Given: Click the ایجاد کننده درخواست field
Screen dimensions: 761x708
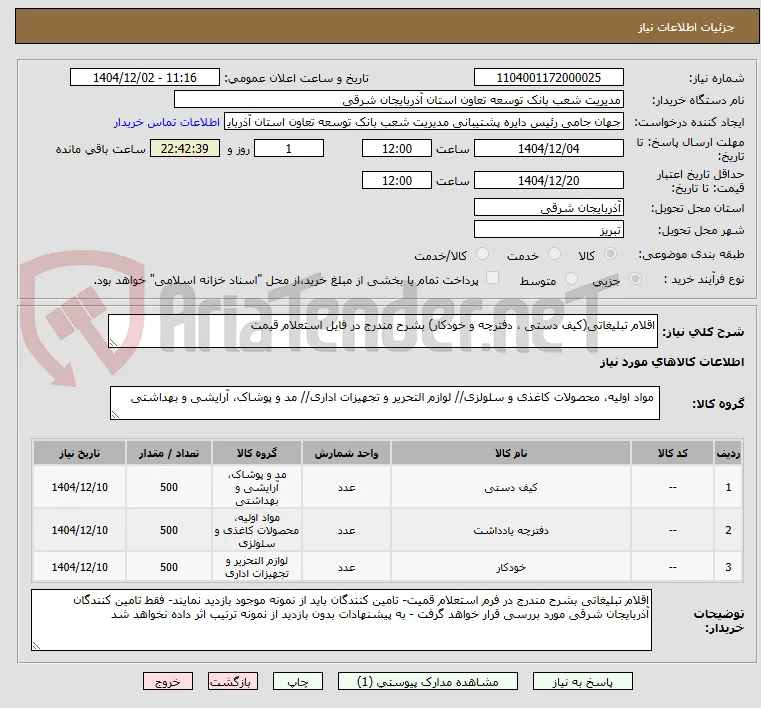Looking at the screenshot, I should (x=424, y=122).
